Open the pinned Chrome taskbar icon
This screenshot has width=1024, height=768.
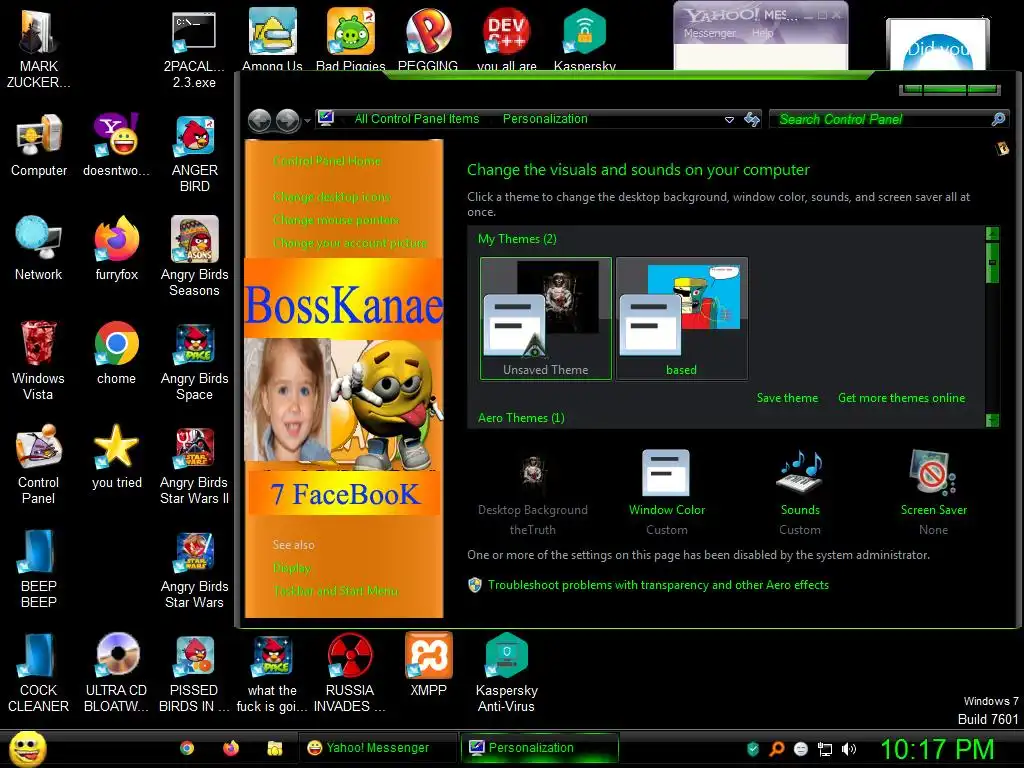[x=187, y=748]
